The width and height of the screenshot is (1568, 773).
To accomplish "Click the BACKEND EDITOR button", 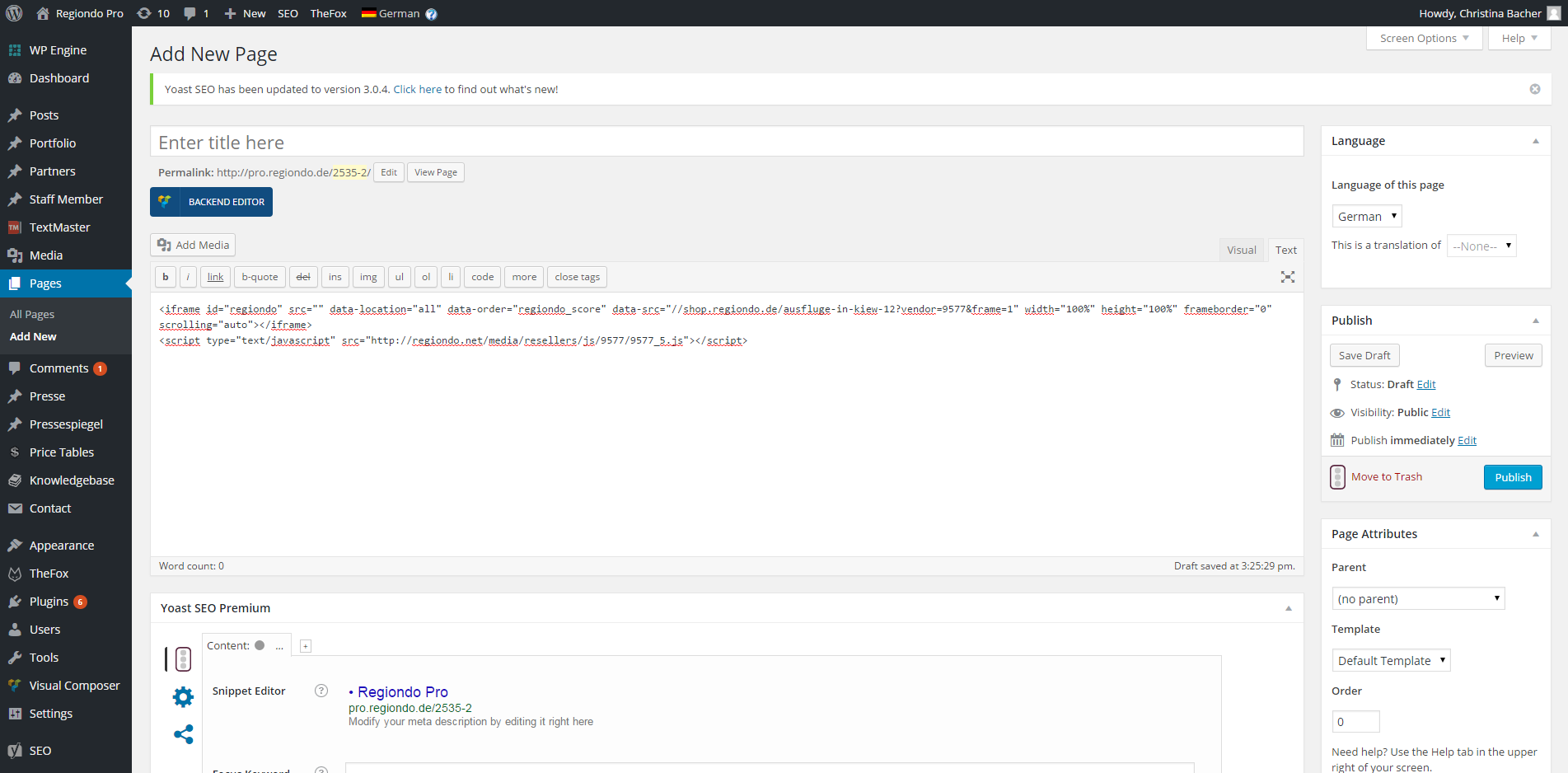I will 211,202.
